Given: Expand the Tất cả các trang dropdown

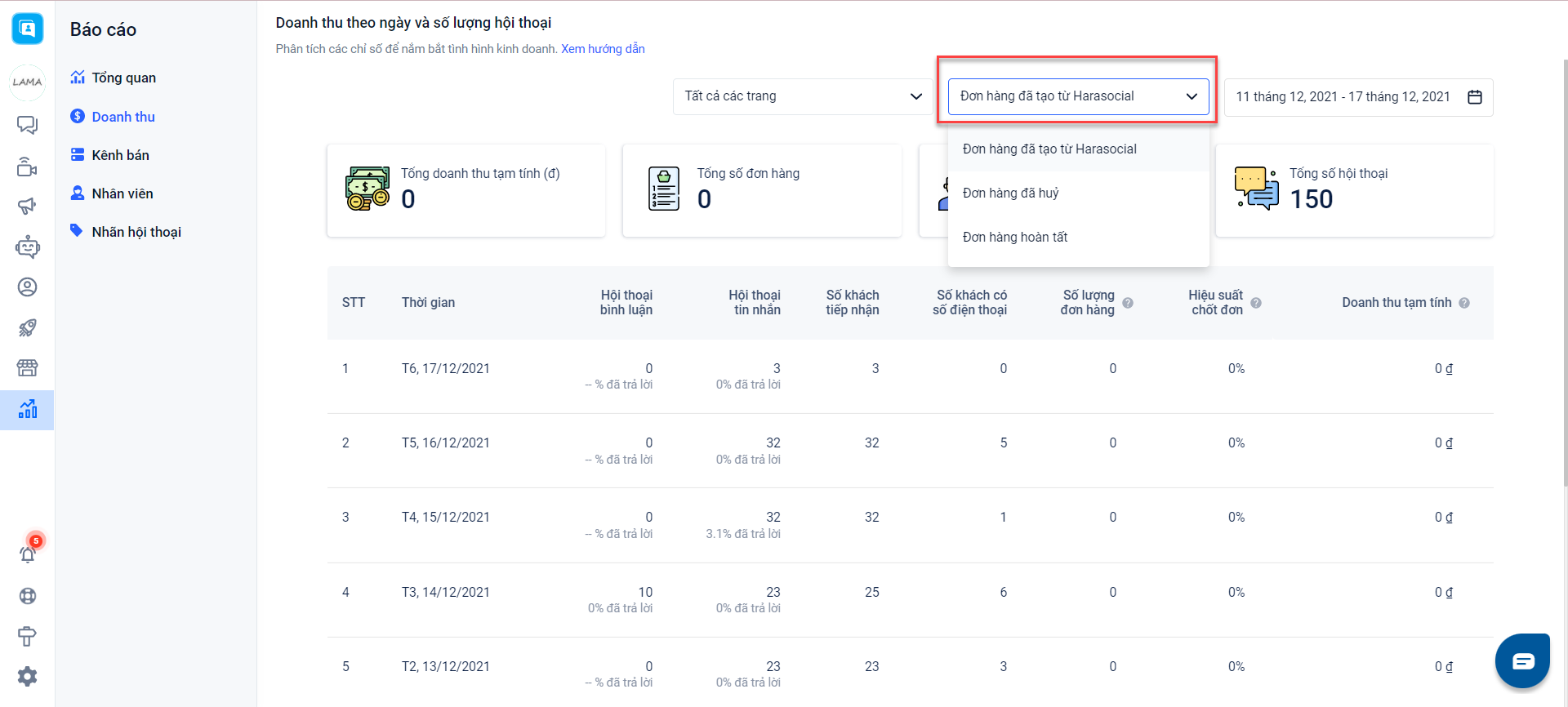Looking at the screenshot, I should (x=803, y=96).
